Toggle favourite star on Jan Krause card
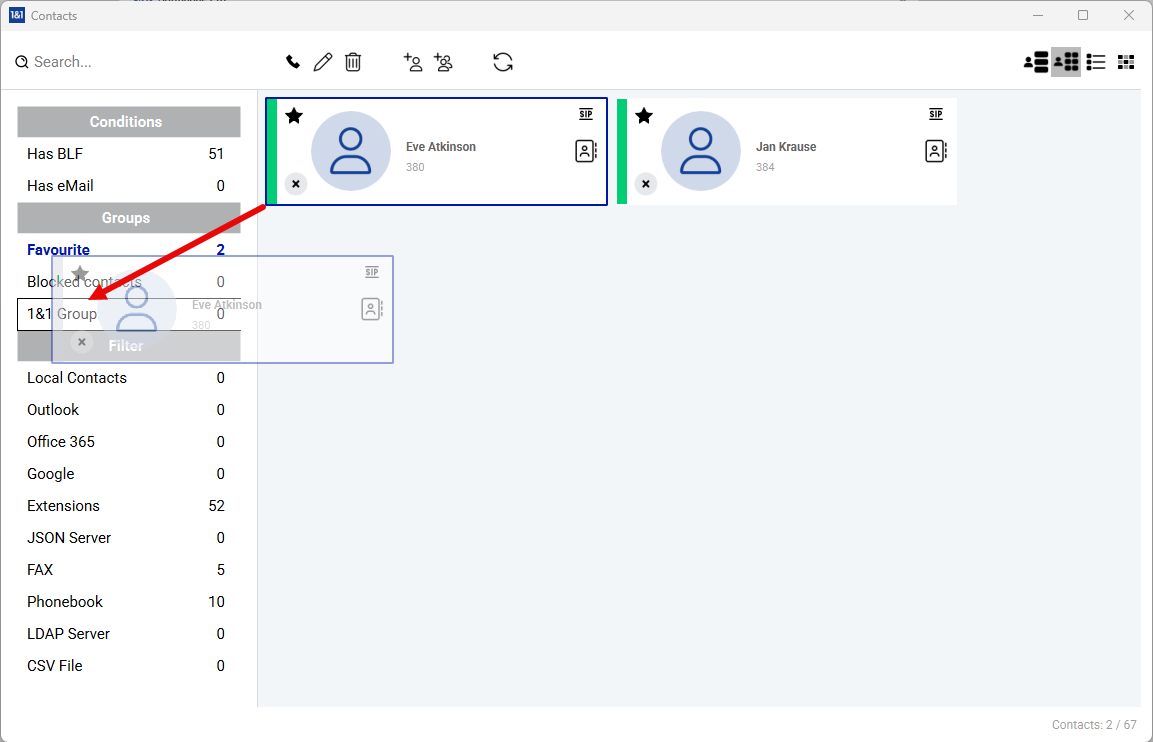Viewport: 1153px width, 742px height. 644,116
